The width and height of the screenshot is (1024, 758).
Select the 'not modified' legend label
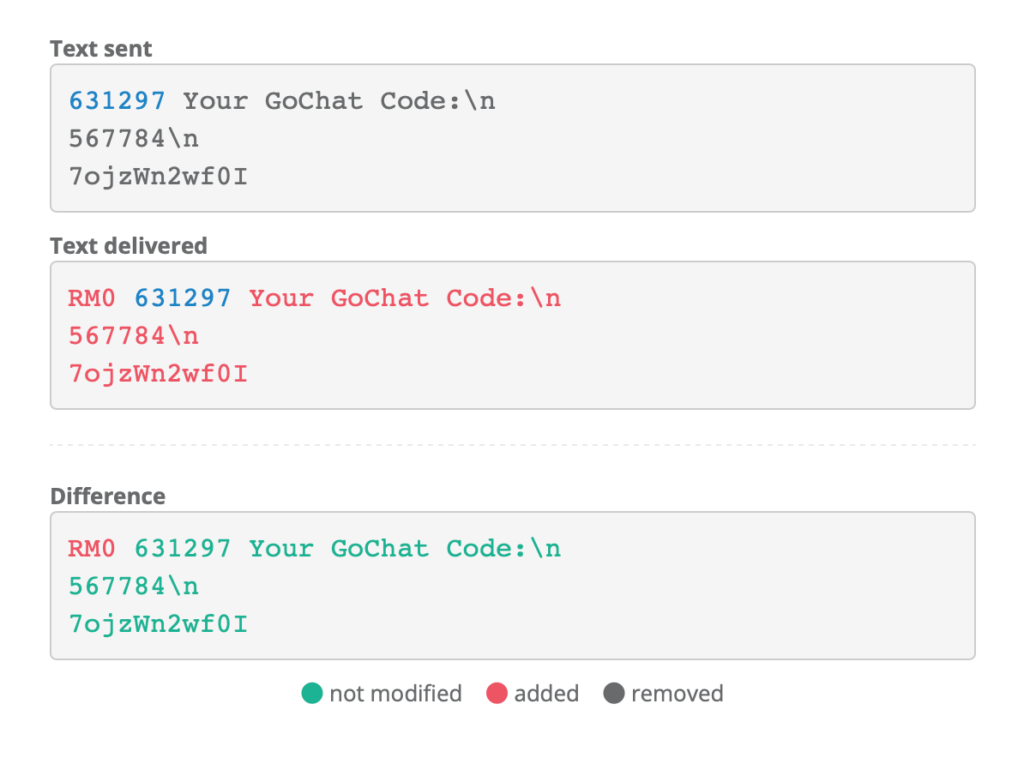(x=396, y=693)
